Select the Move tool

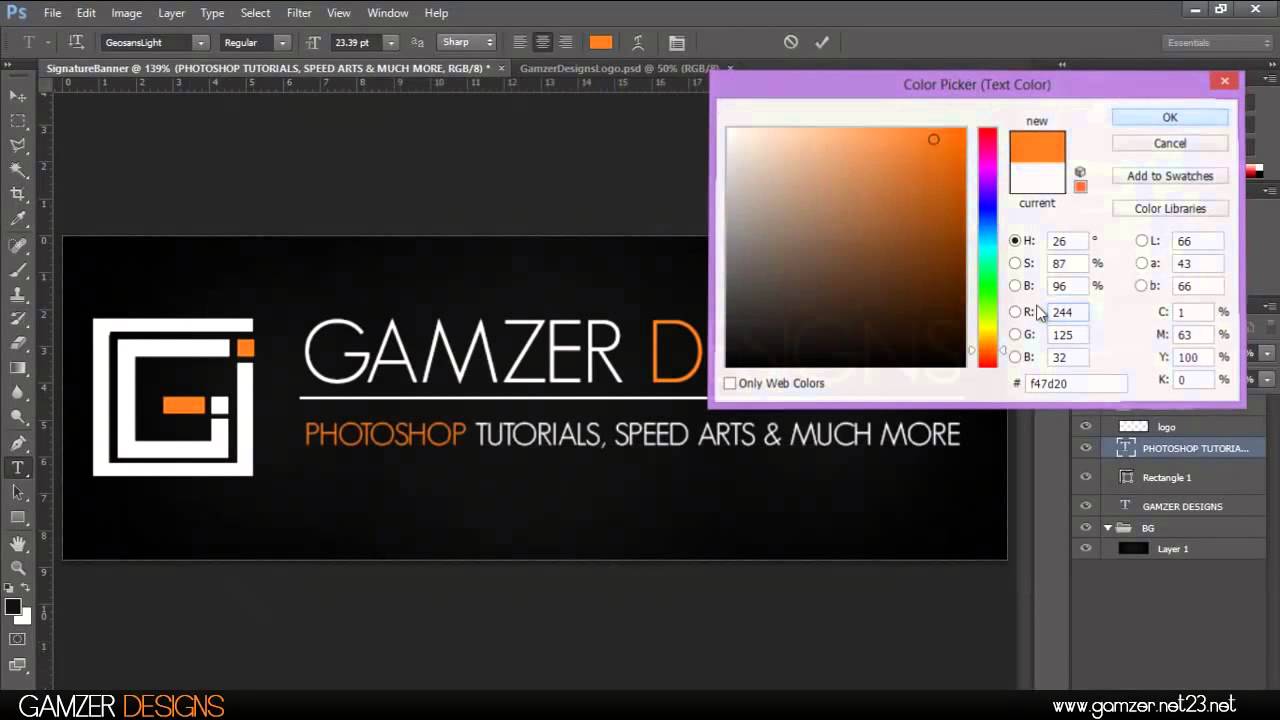tap(18, 96)
